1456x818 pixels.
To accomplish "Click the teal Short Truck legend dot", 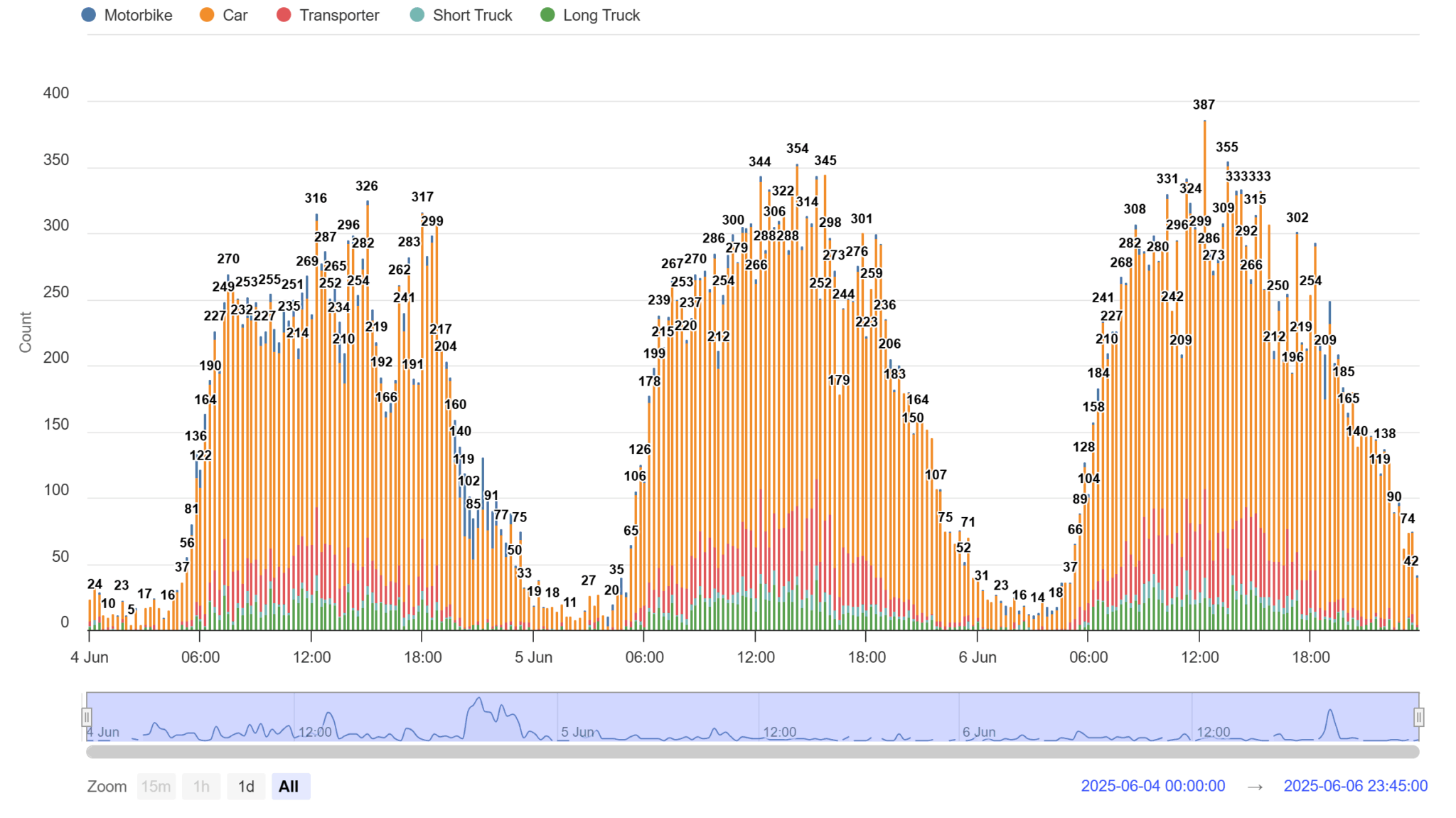I will pos(417,15).
